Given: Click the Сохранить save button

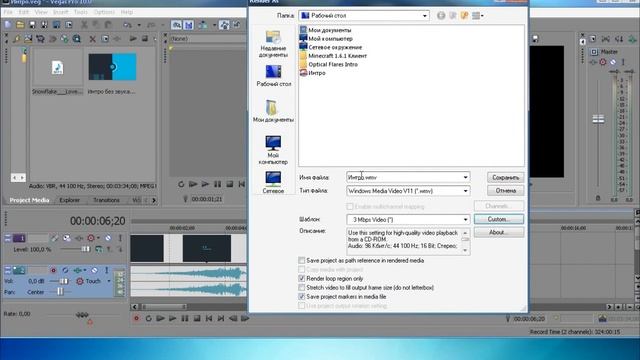Looking at the screenshot, I should tap(505, 178).
